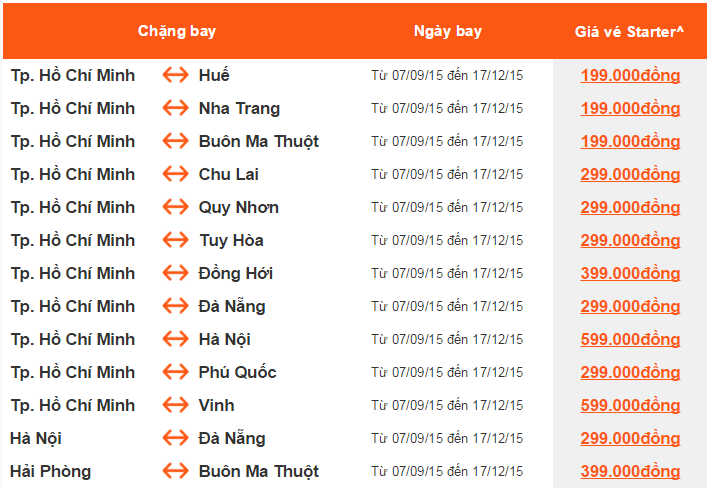Open the Phú Quốc 299.000đồng price link
This screenshot has width=708, height=488.
pos(630,372)
